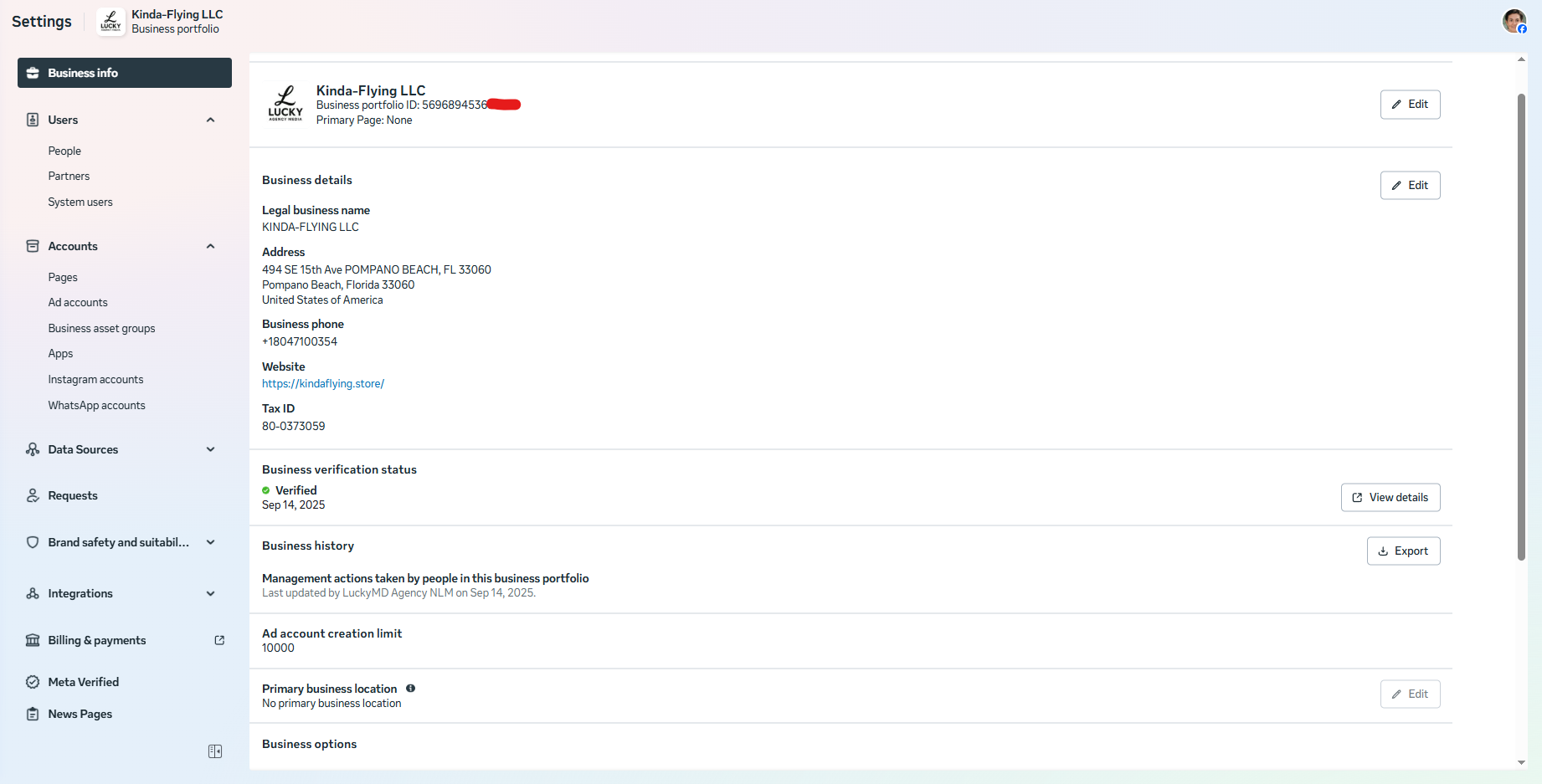Open Pages under Accounts
Image resolution: width=1542 pixels, height=784 pixels.
(63, 277)
